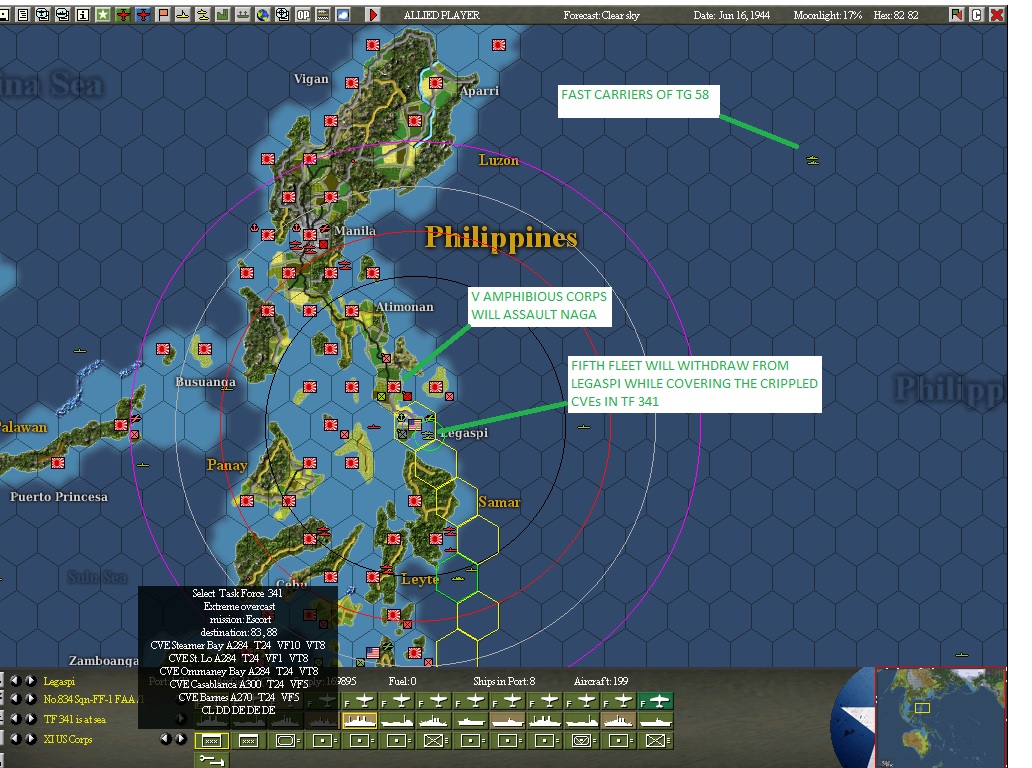Click the red plane on green background icon
The image size is (1032, 768).
click(x=123, y=14)
